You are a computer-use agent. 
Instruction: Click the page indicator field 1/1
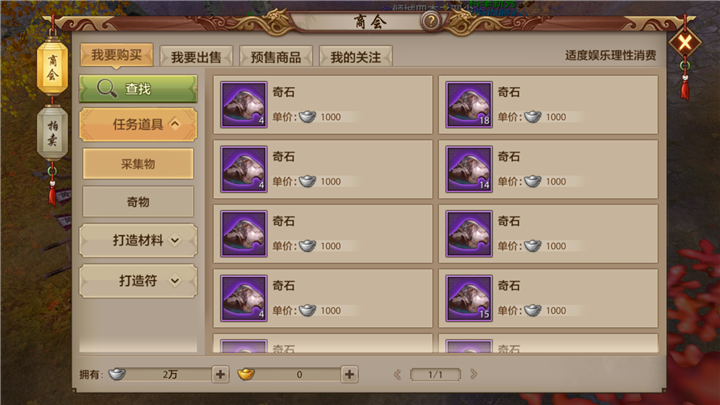click(x=435, y=375)
